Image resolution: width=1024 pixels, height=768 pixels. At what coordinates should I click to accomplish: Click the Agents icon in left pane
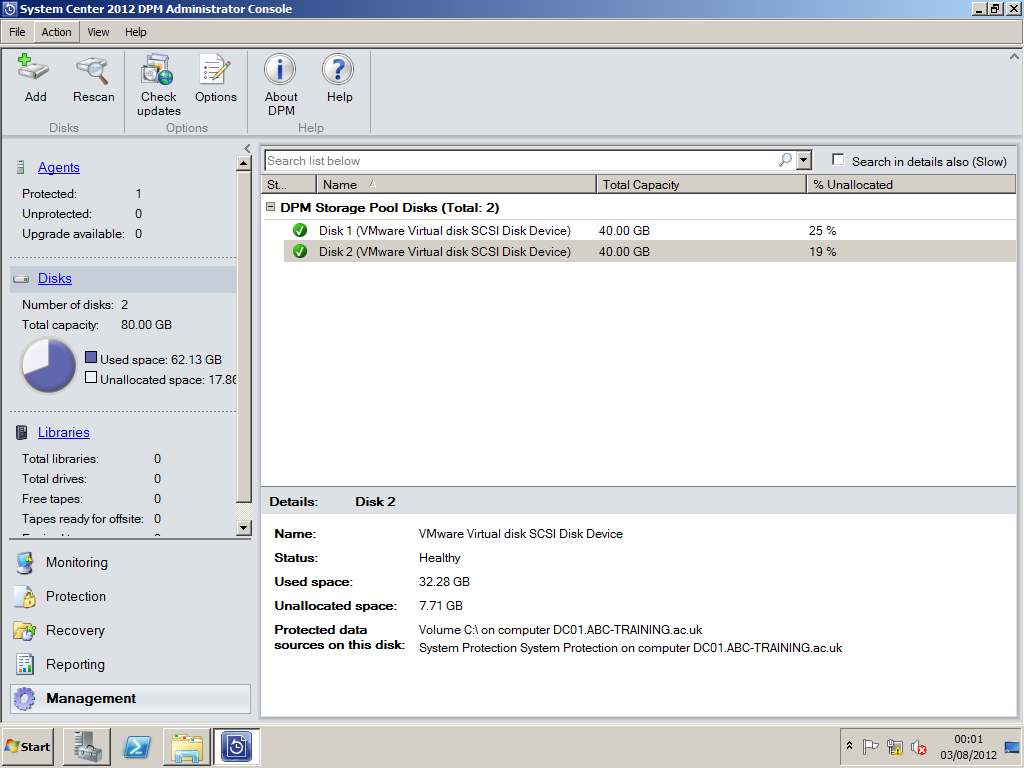click(21, 167)
